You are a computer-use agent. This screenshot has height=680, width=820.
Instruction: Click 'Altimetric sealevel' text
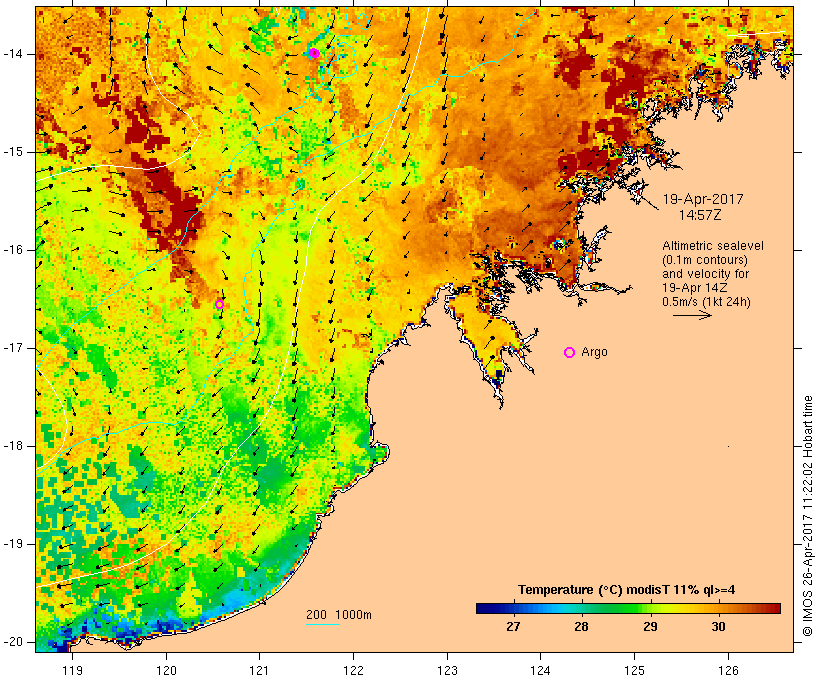point(713,246)
